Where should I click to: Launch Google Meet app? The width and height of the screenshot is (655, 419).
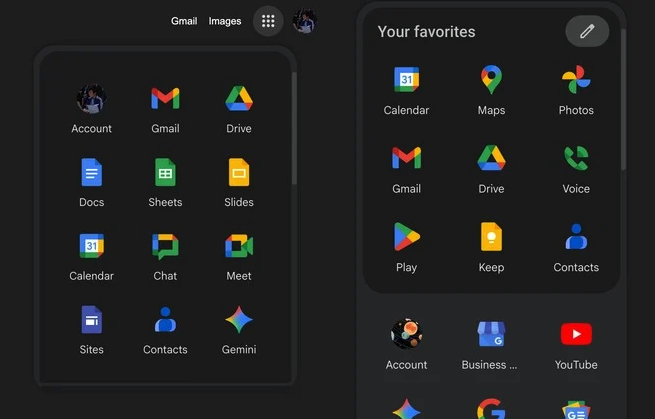(x=239, y=257)
